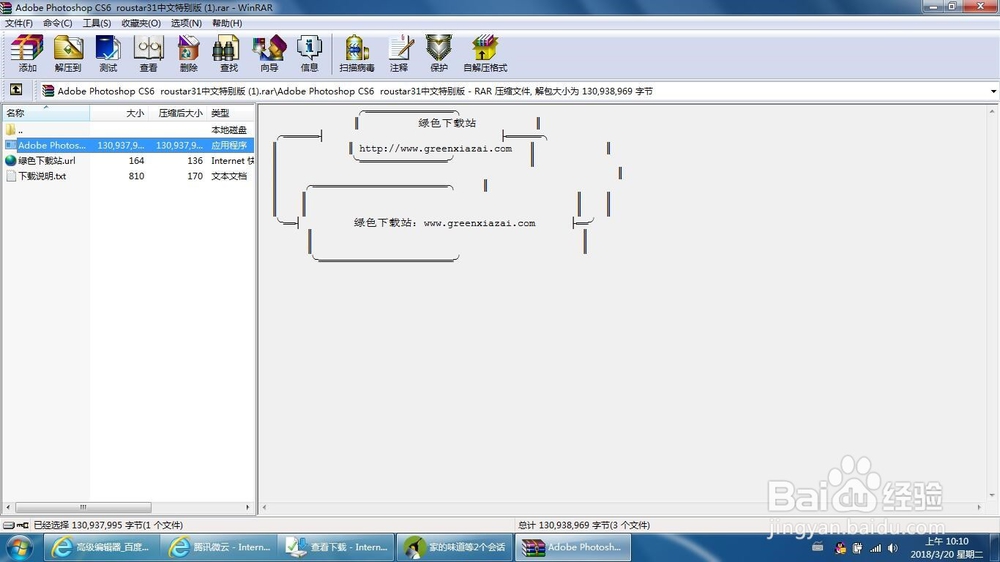The height and width of the screenshot is (562, 1000).
Task: Switch to 高级编辑器_百度 taskbar window
Action: 101,547
